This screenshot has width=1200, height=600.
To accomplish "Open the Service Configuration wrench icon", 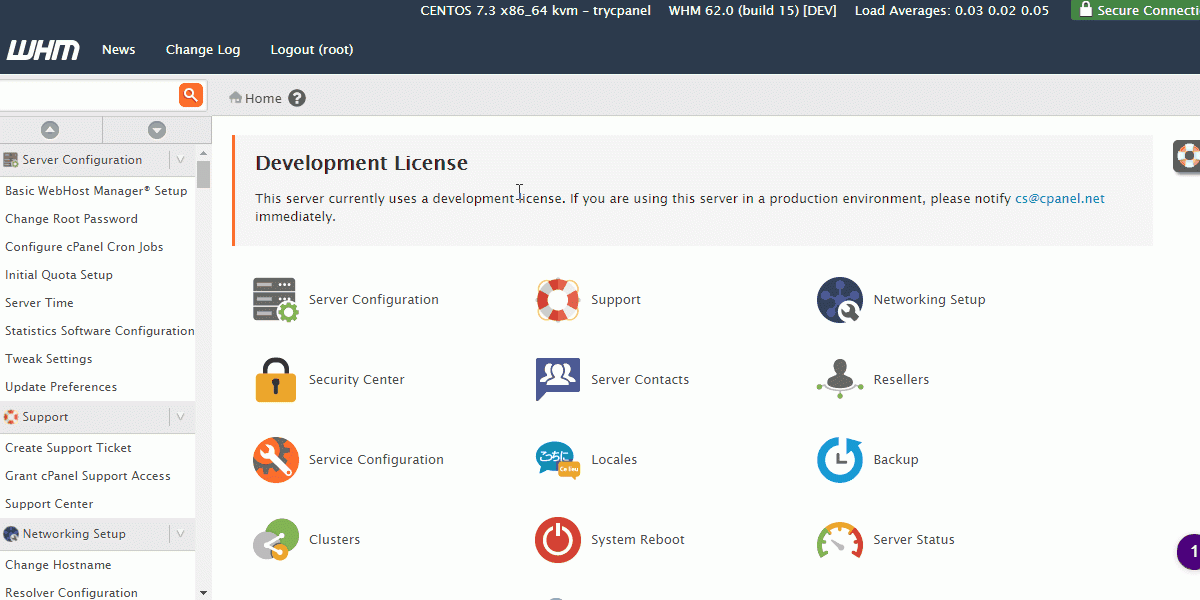I will click(275, 460).
